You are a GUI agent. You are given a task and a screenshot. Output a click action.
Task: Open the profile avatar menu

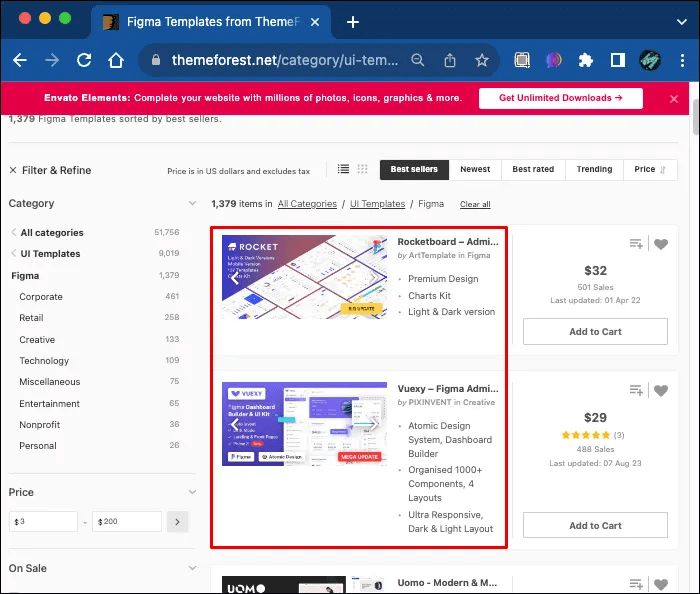point(650,60)
